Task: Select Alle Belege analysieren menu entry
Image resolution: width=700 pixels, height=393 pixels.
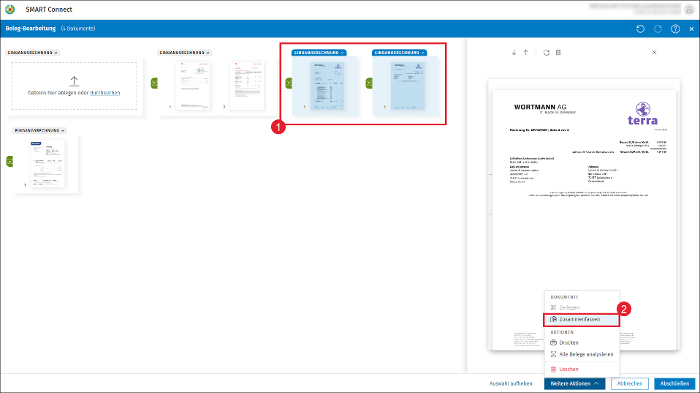Action: pos(581,354)
